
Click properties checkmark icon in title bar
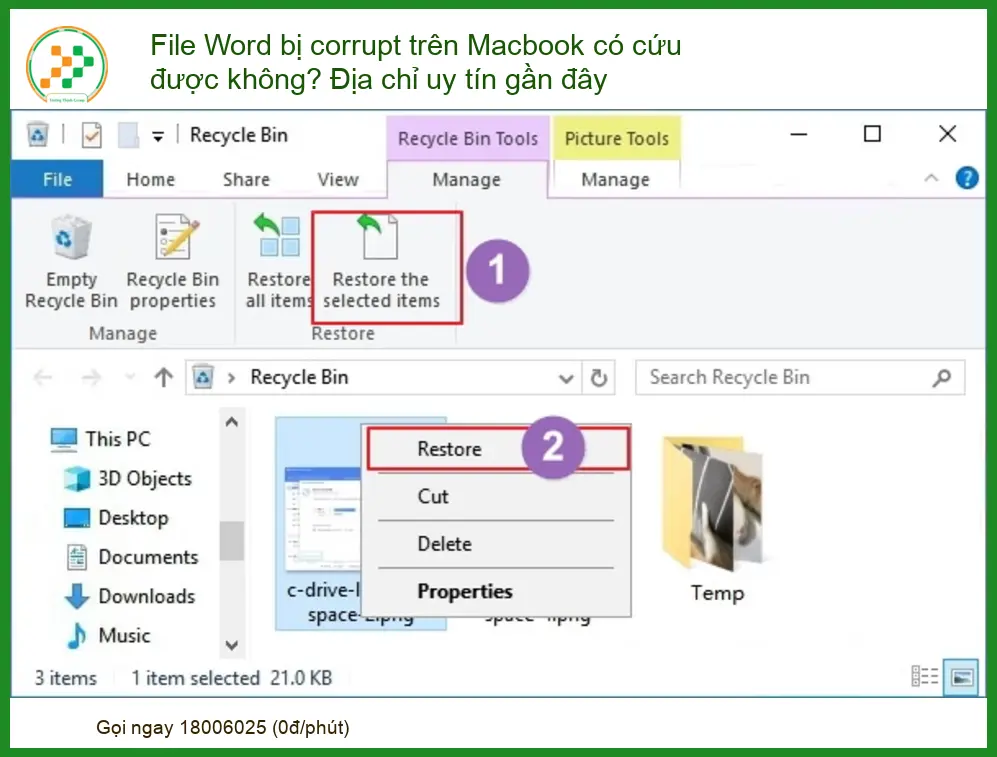[92, 135]
